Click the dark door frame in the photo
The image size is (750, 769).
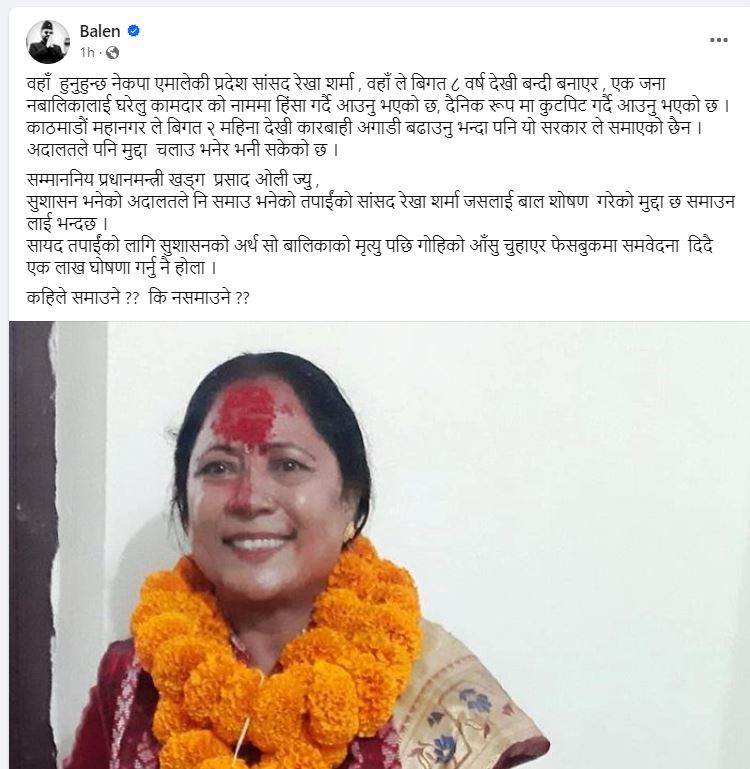[32, 544]
